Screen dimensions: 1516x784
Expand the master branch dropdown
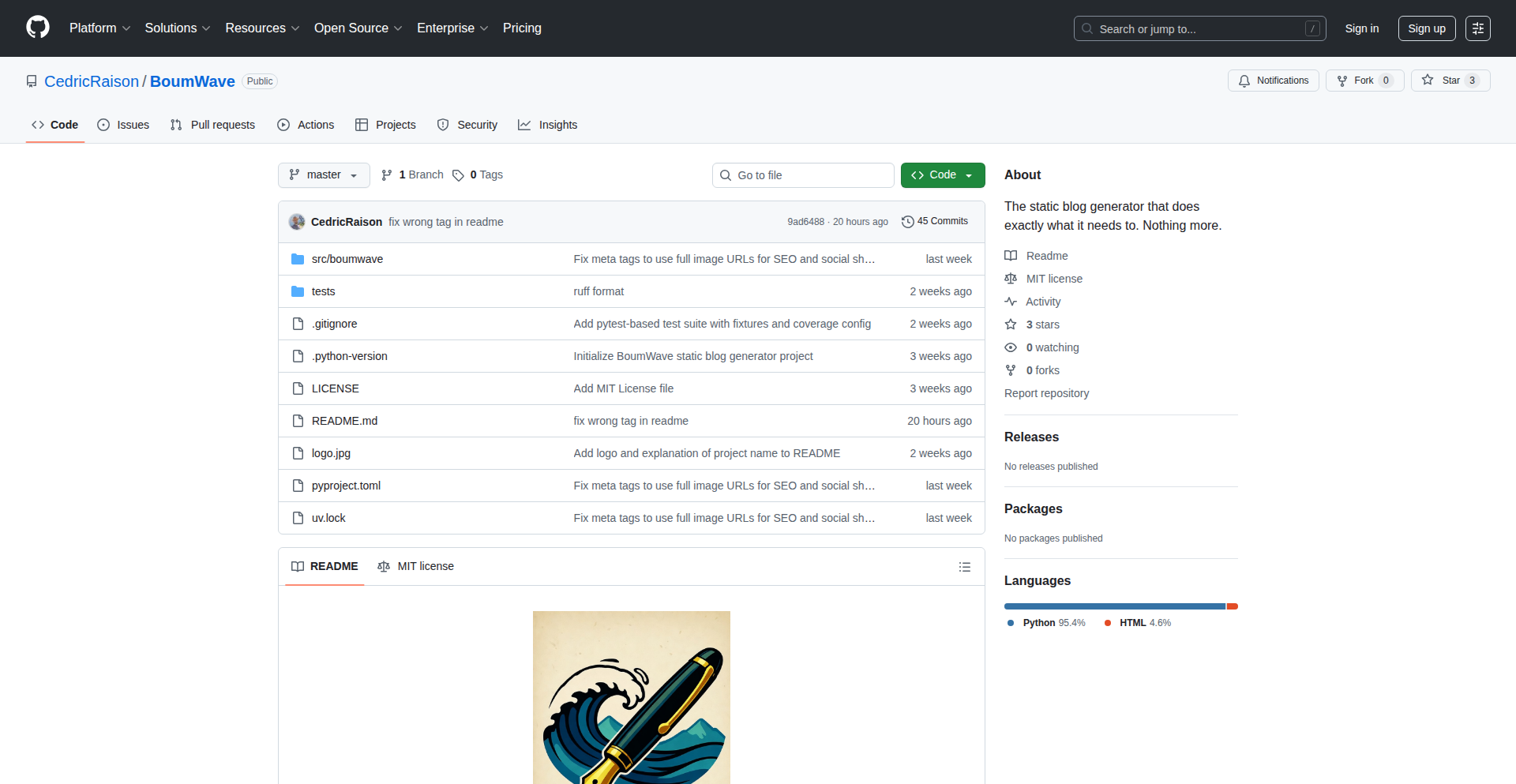pyautogui.click(x=324, y=175)
